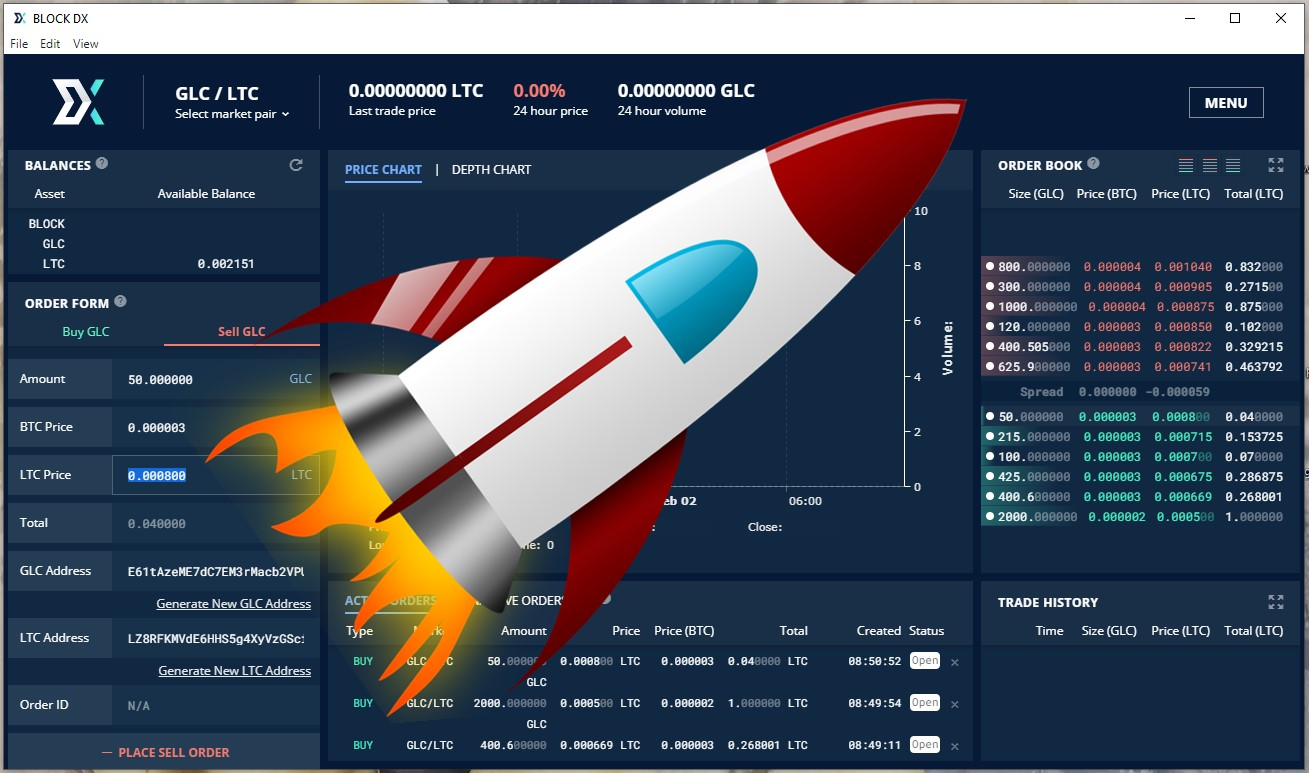Open the Edit menu
Image resolution: width=1309 pixels, height=773 pixels.
pos(50,44)
